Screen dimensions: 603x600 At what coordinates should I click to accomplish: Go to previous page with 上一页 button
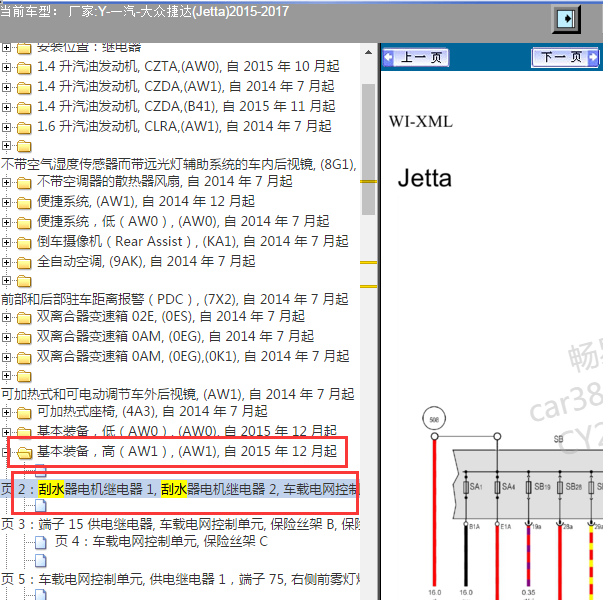point(416,58)
